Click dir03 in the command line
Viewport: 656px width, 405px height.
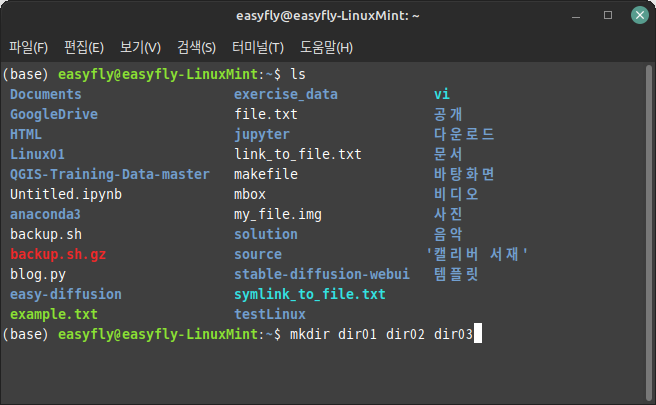pyautogui.click(x=454, y=334)
